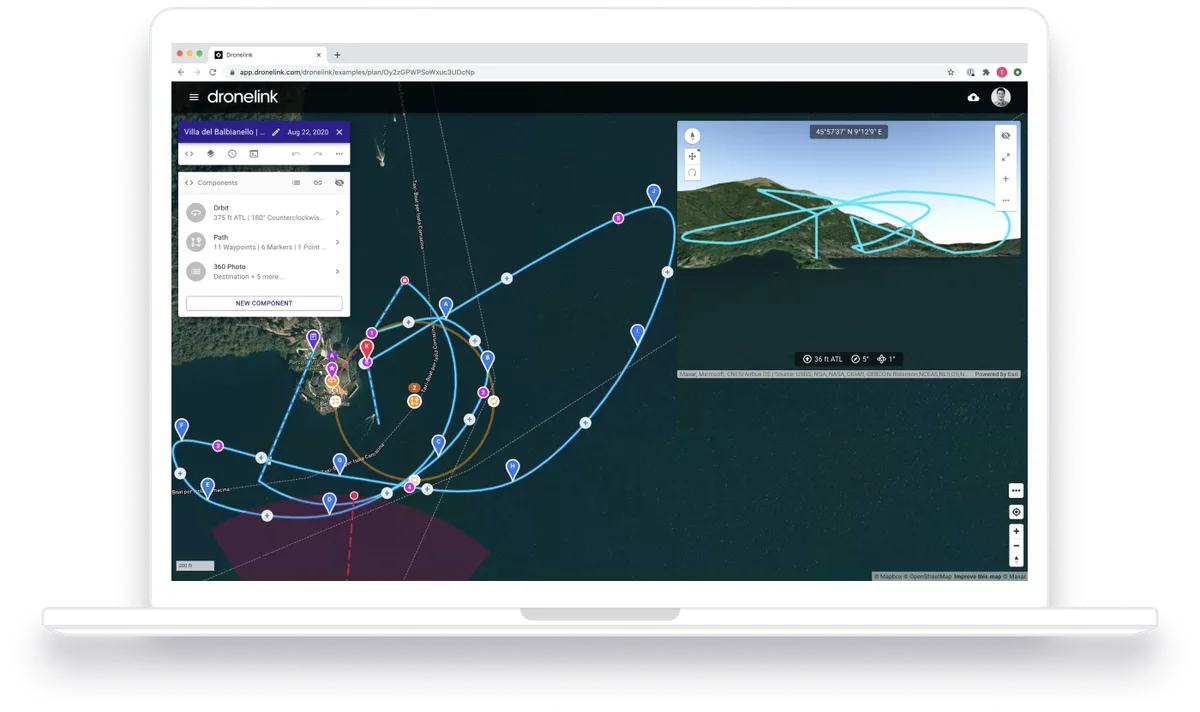Go back in the browser
The image size is (1200, 712).
pyautogui.click(x=181, y=73)
